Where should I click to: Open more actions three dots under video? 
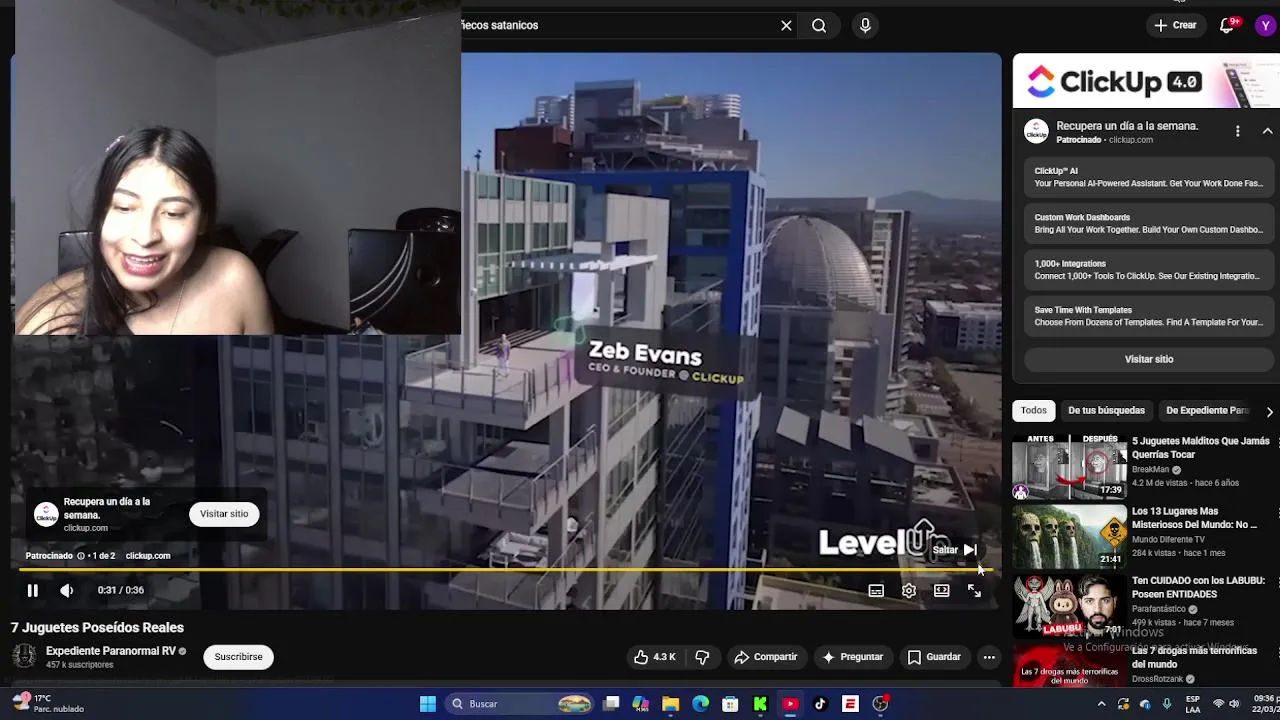point(989,657)
